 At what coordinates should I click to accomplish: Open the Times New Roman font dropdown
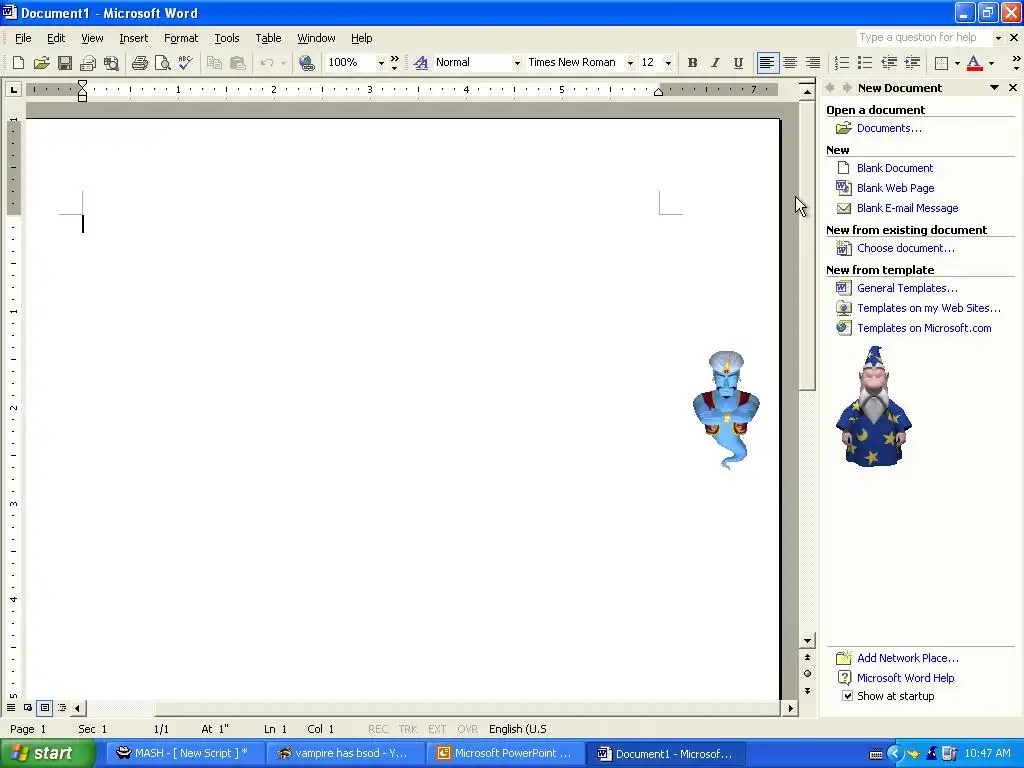[630, 63]
